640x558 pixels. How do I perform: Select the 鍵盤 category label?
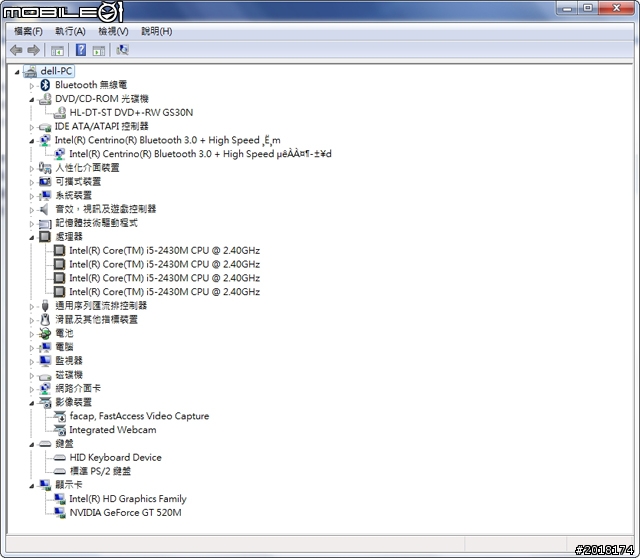click(64, 444)
